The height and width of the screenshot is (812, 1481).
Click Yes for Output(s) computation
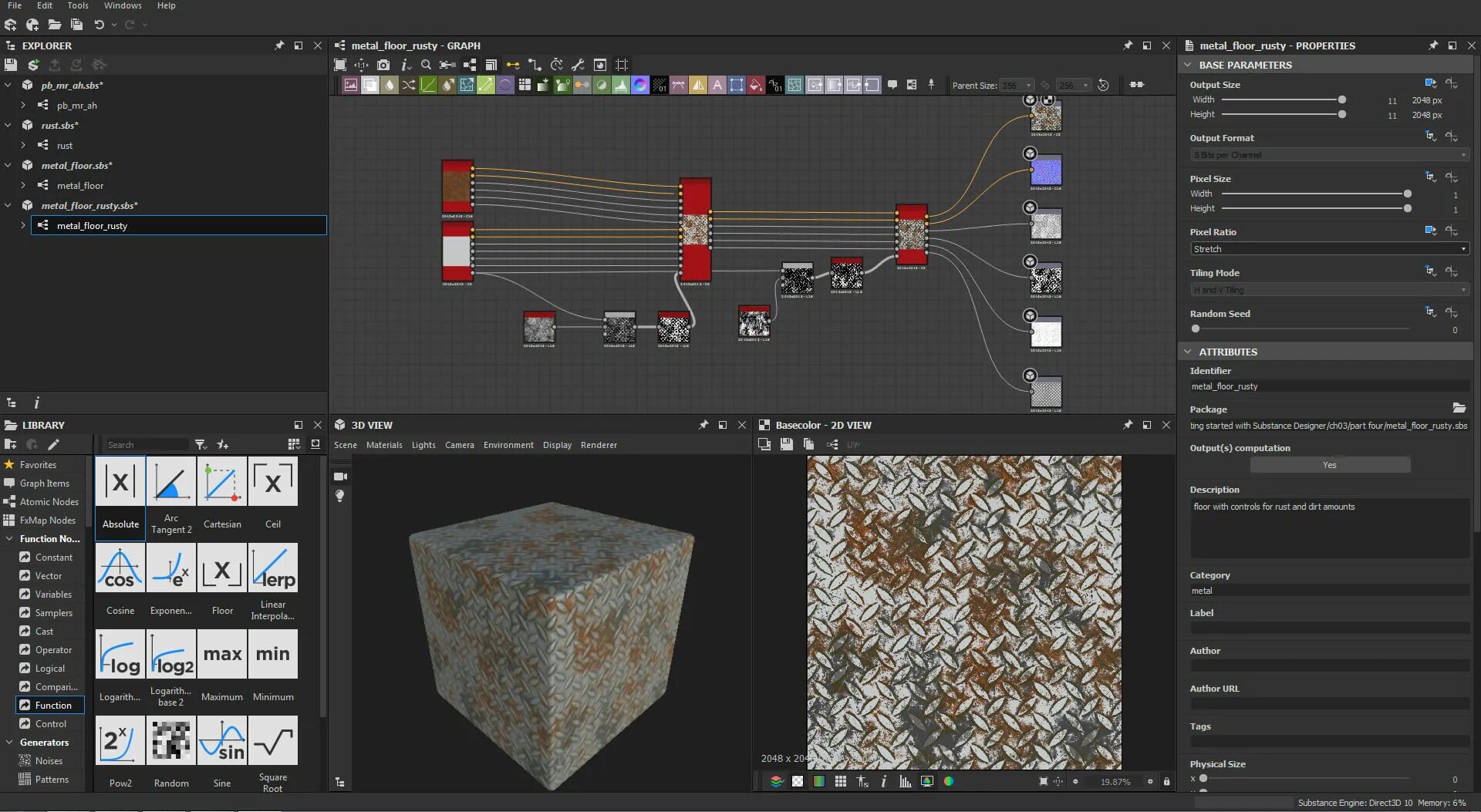(1328, 464)
